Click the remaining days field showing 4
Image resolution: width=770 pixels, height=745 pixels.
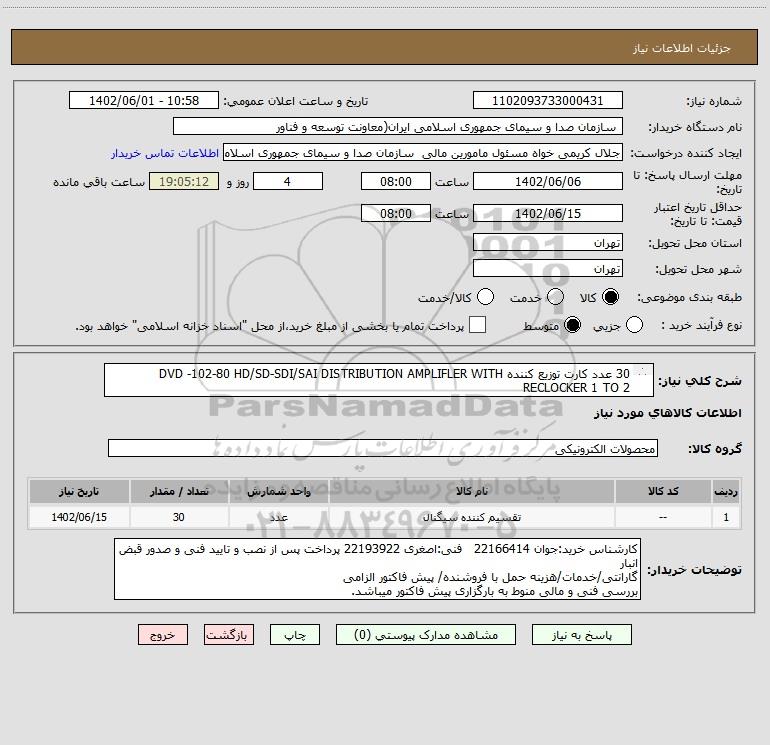pos(288,181)
